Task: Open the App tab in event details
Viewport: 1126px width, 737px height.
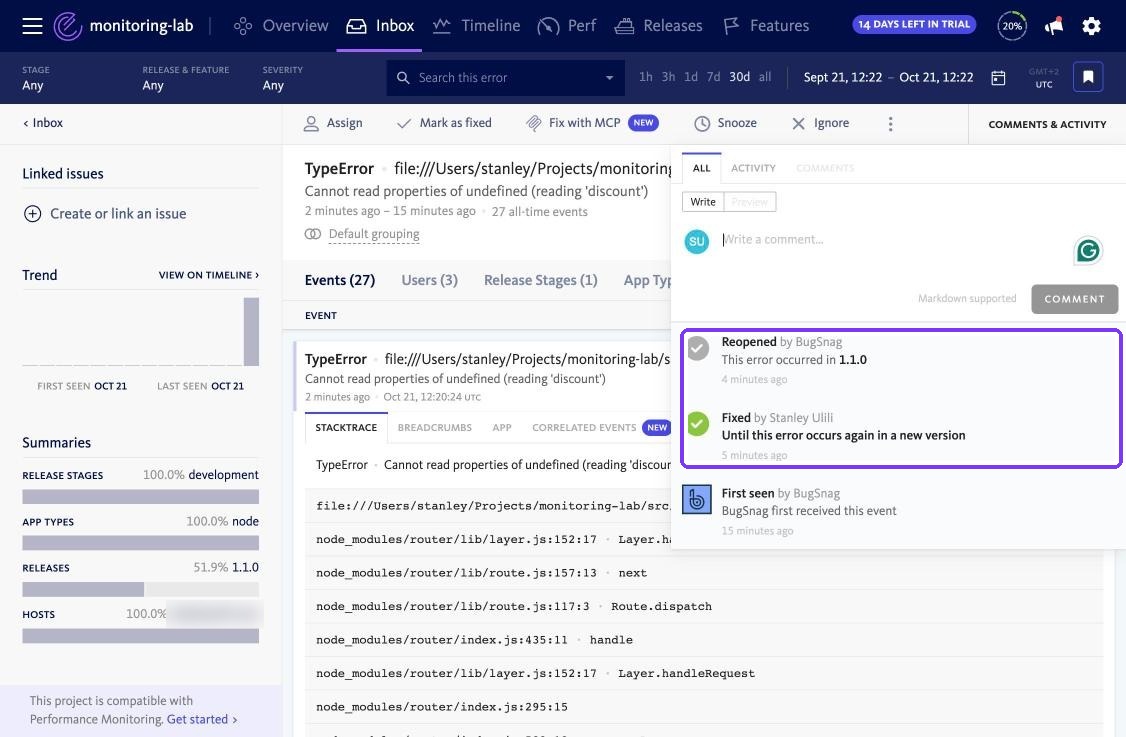Action: [502, 427]
